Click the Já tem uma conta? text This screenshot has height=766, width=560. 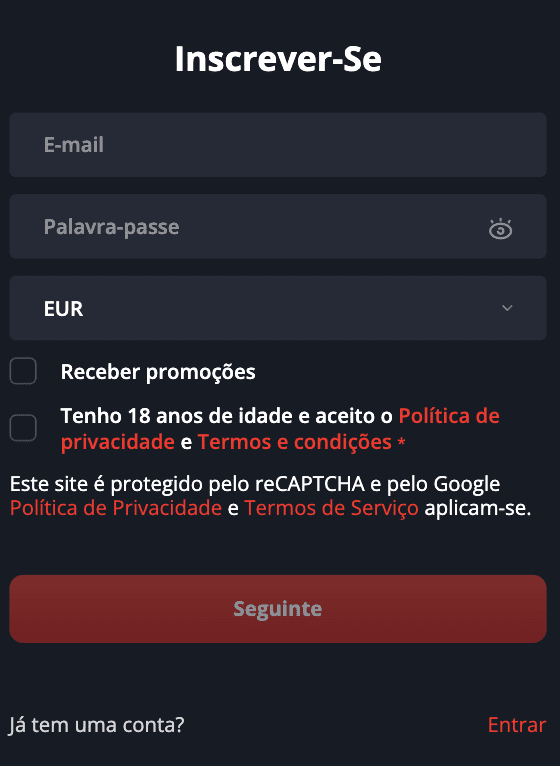pyautogui.click(x=97, y=725)
